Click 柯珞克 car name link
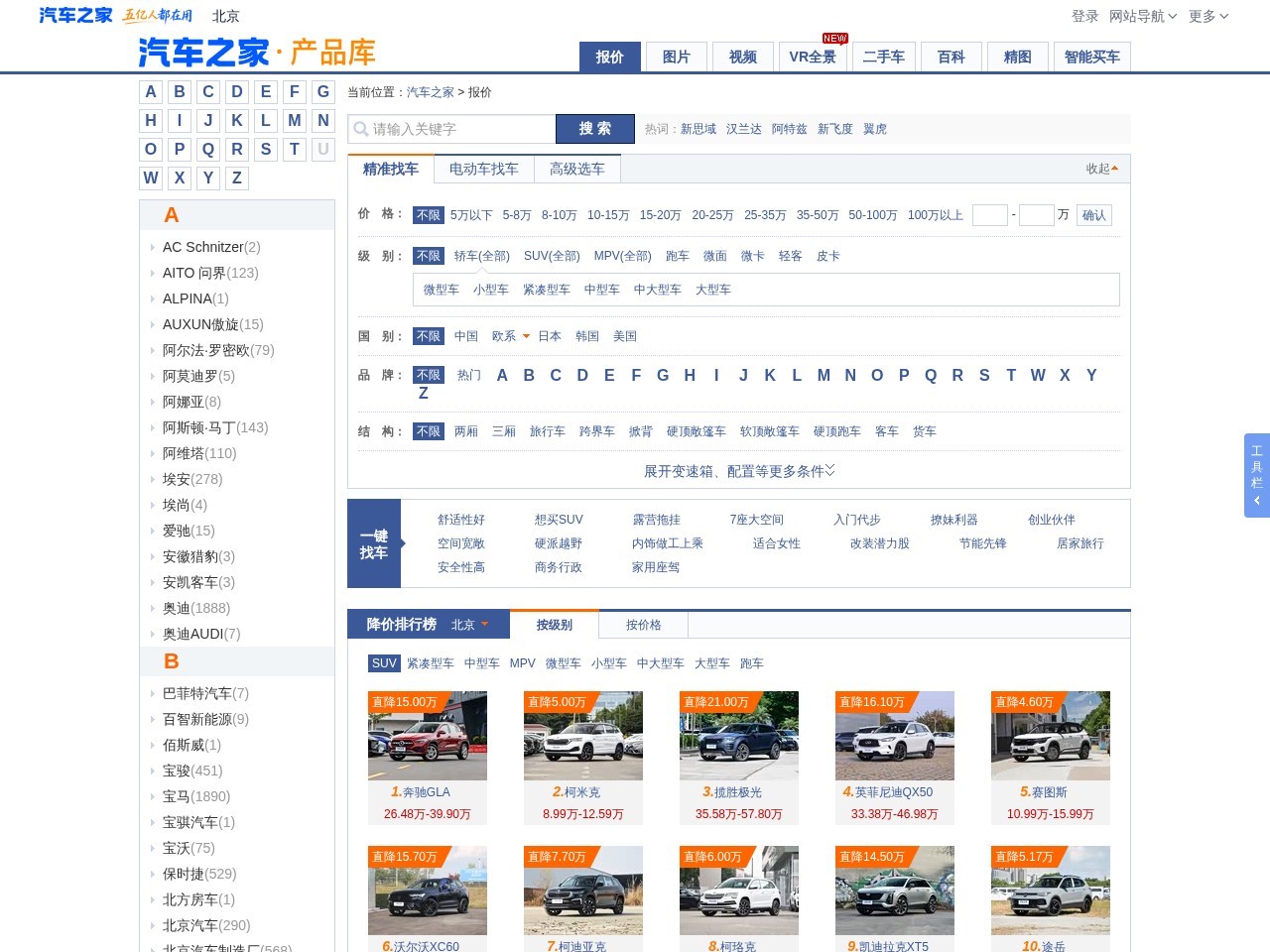The image size is (1270, 952). 737,947
